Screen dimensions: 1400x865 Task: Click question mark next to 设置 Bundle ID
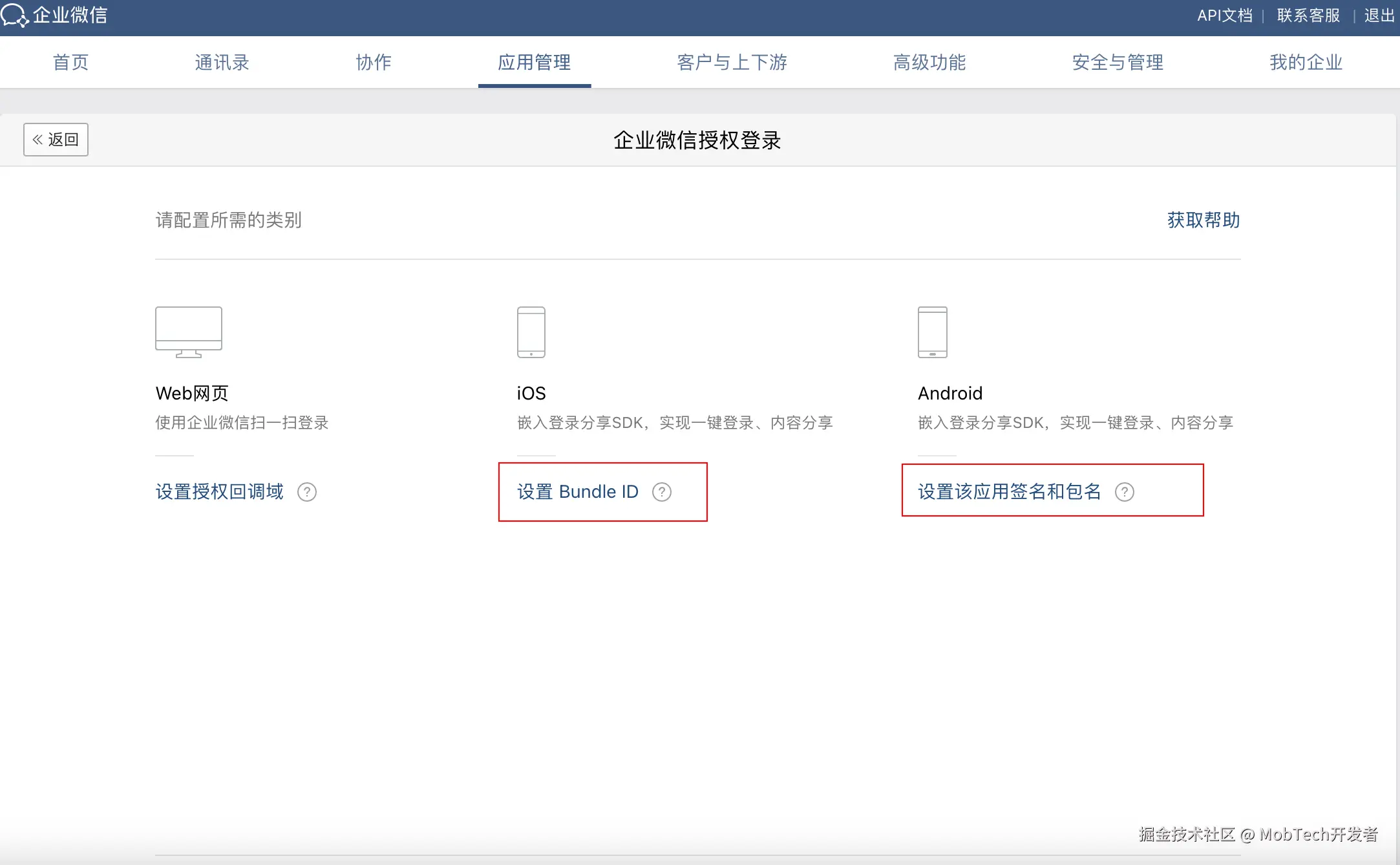tap(662, 492)
